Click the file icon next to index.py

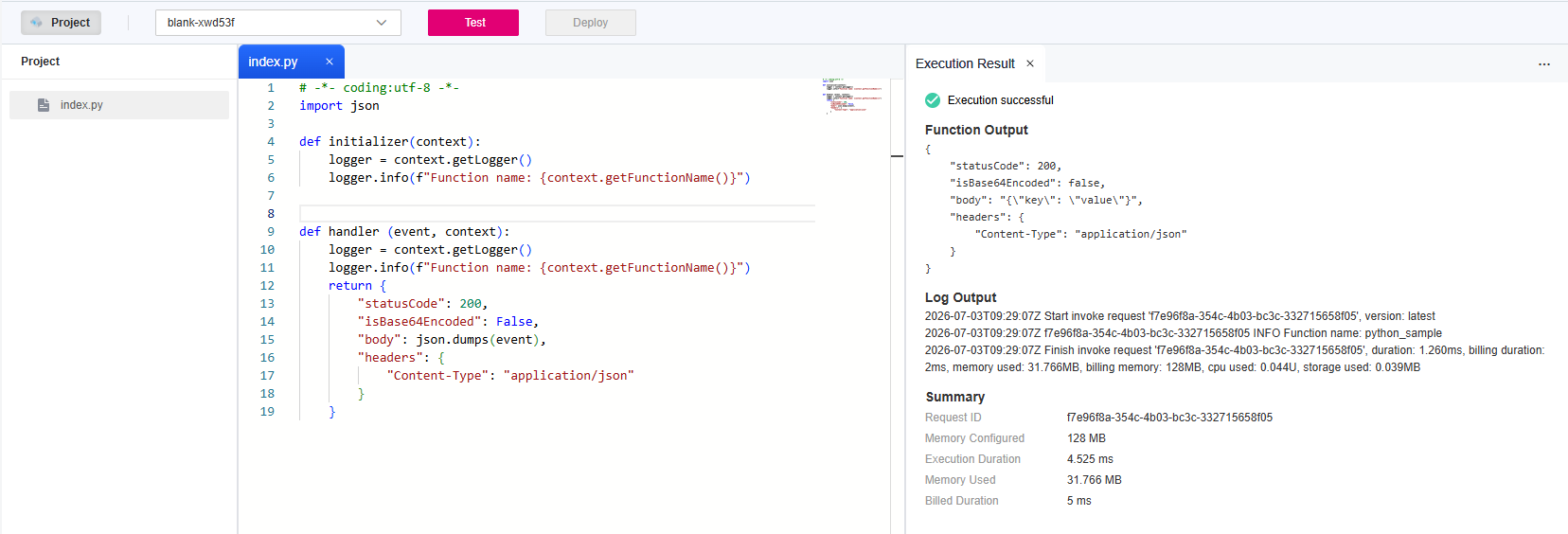pyautogui.click(x=44, y=105)
